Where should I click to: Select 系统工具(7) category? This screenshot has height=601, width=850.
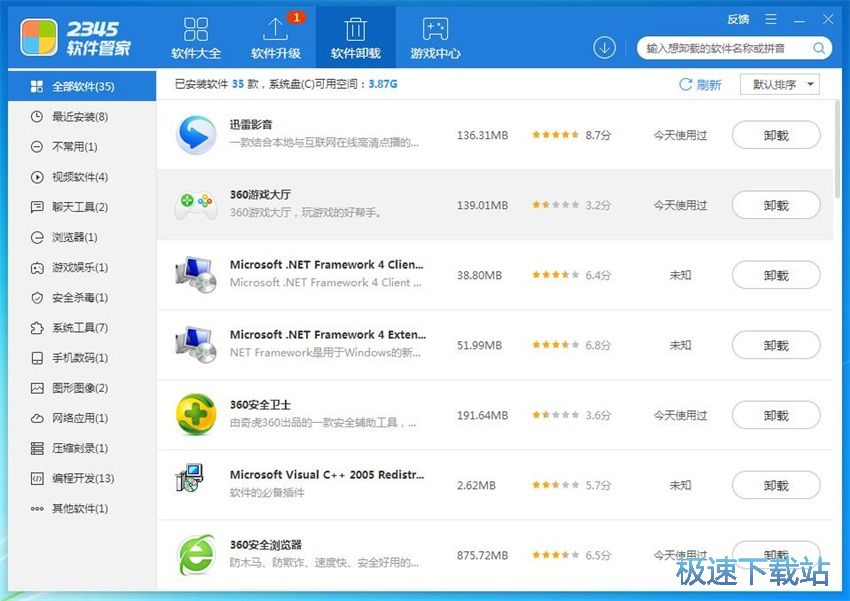82,328
